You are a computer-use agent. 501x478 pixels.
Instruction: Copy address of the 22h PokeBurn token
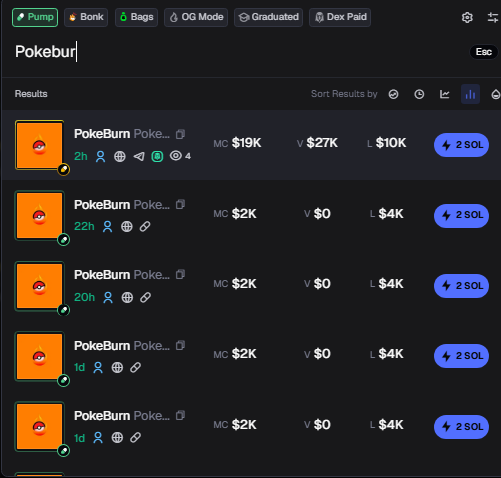180,204
